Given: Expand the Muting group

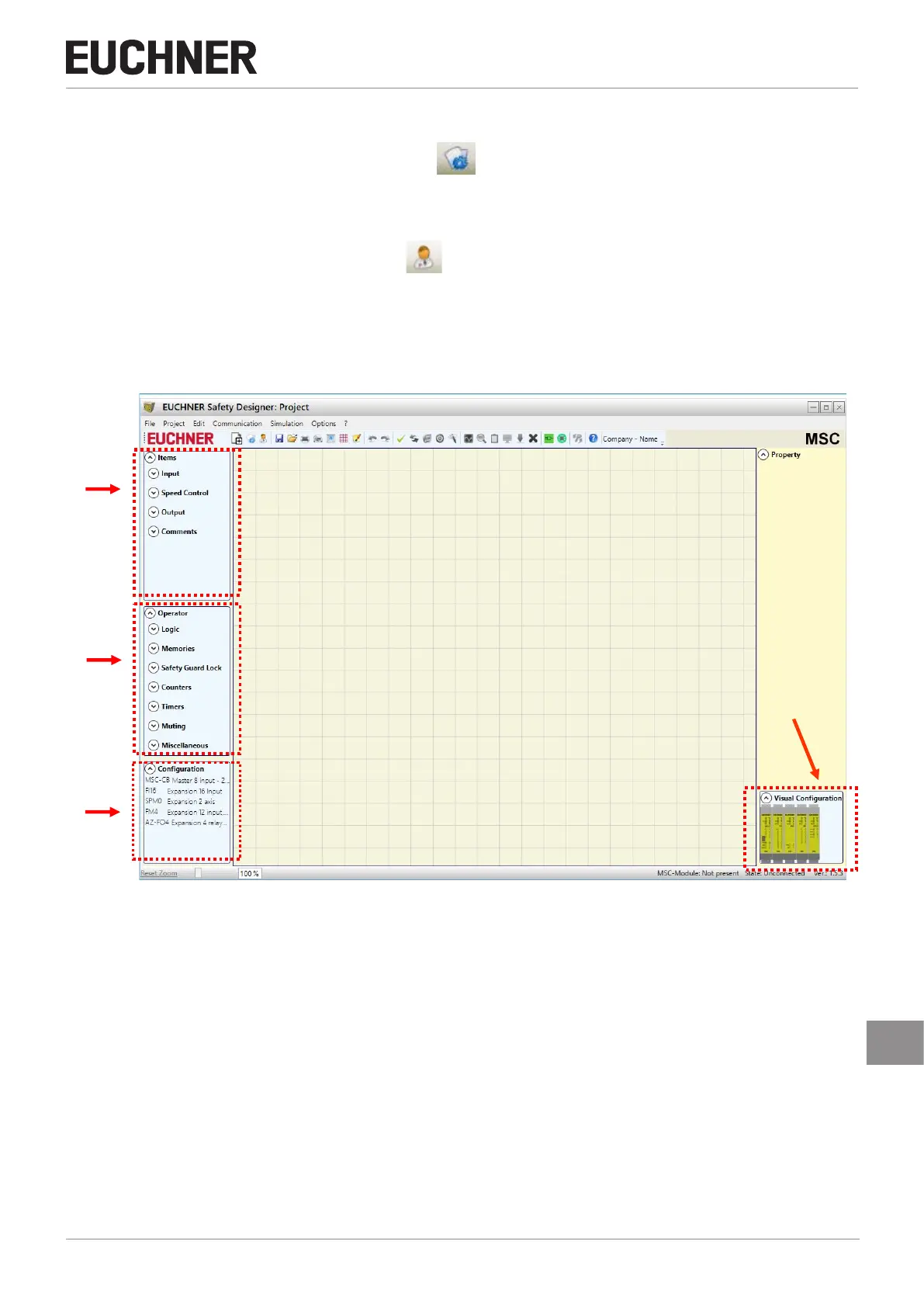Looking at the screenshot, I should coord(154,726).
